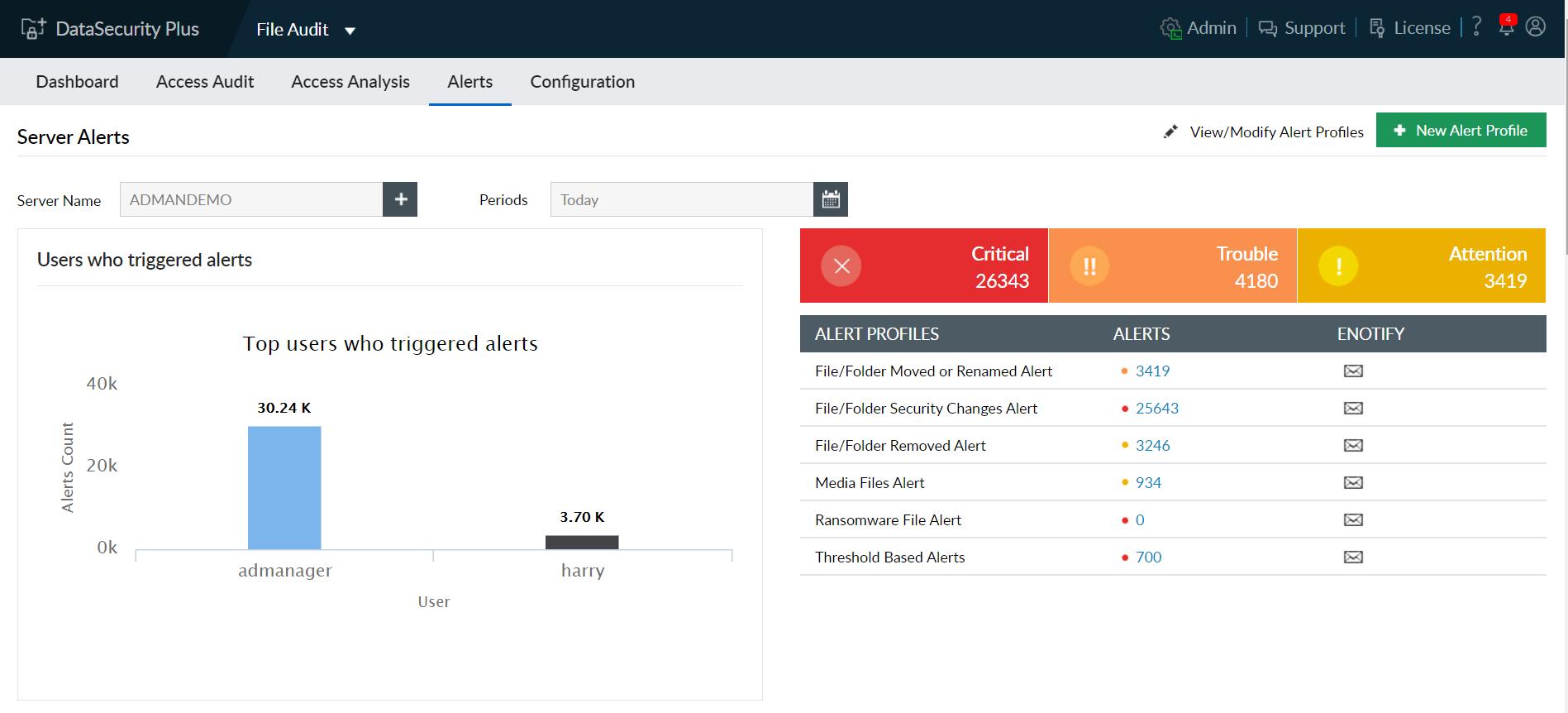1568x713 pixels.
Task: Click the Periods field showing Today
Action: pyautogui.click(x=682, y=199)
